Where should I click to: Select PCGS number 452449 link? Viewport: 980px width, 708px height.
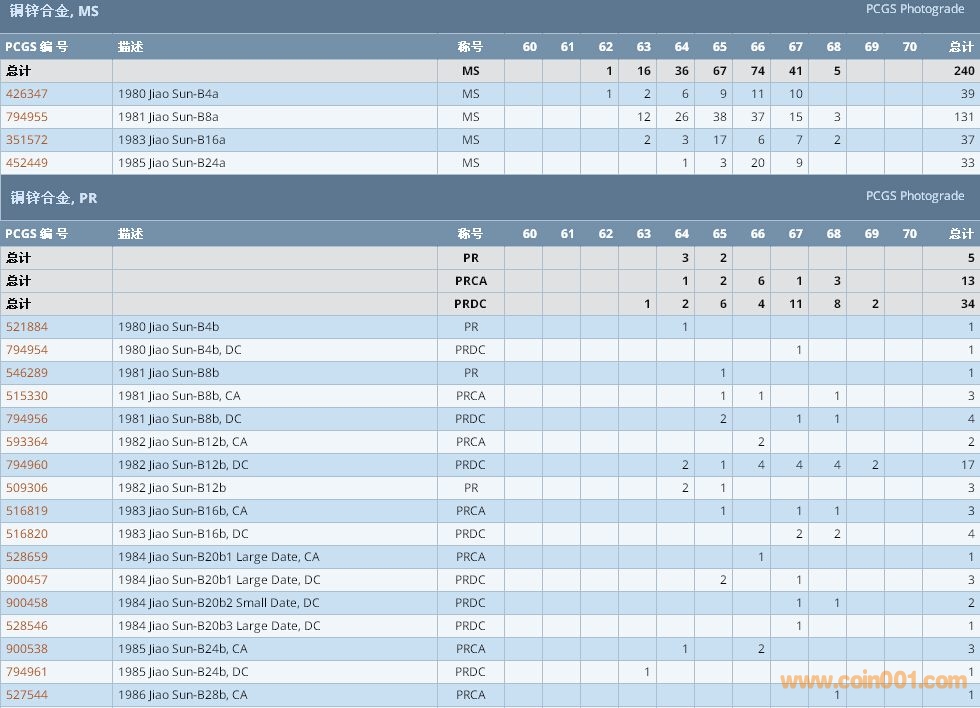[27, 163]
